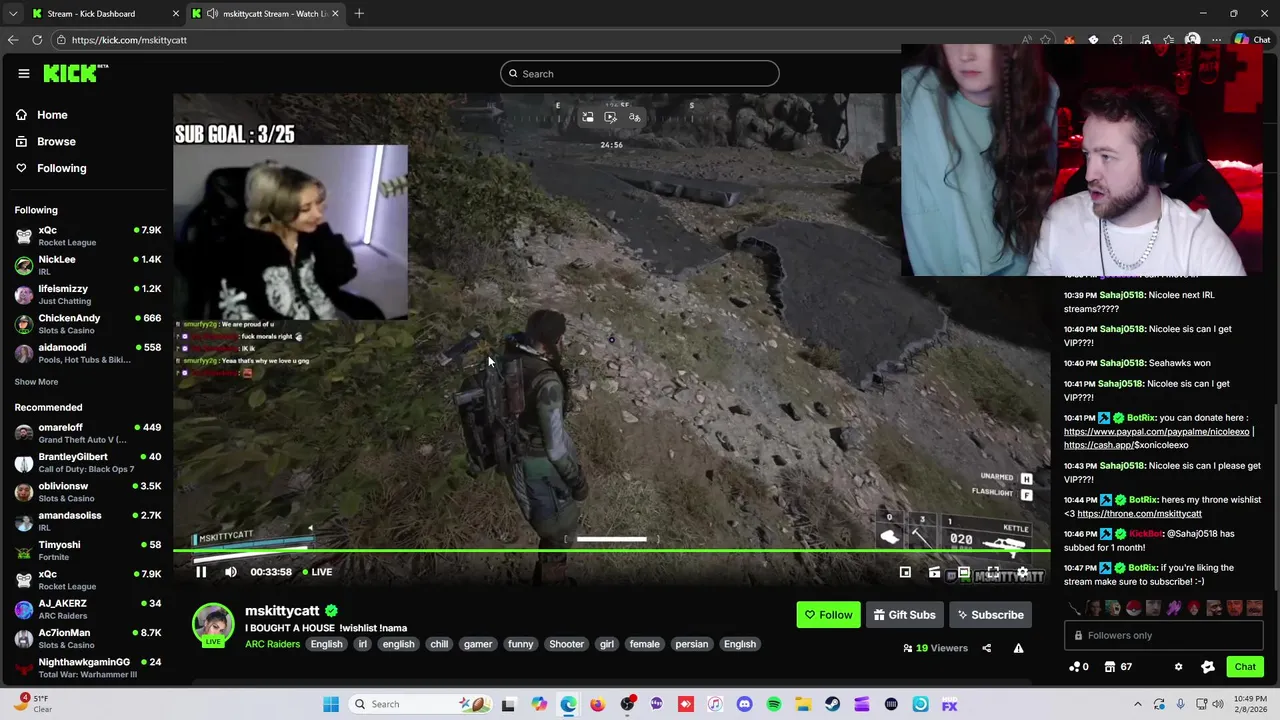Report the stream using warning icon
Screen dimensions: 1280x720
coord(1018,648)
